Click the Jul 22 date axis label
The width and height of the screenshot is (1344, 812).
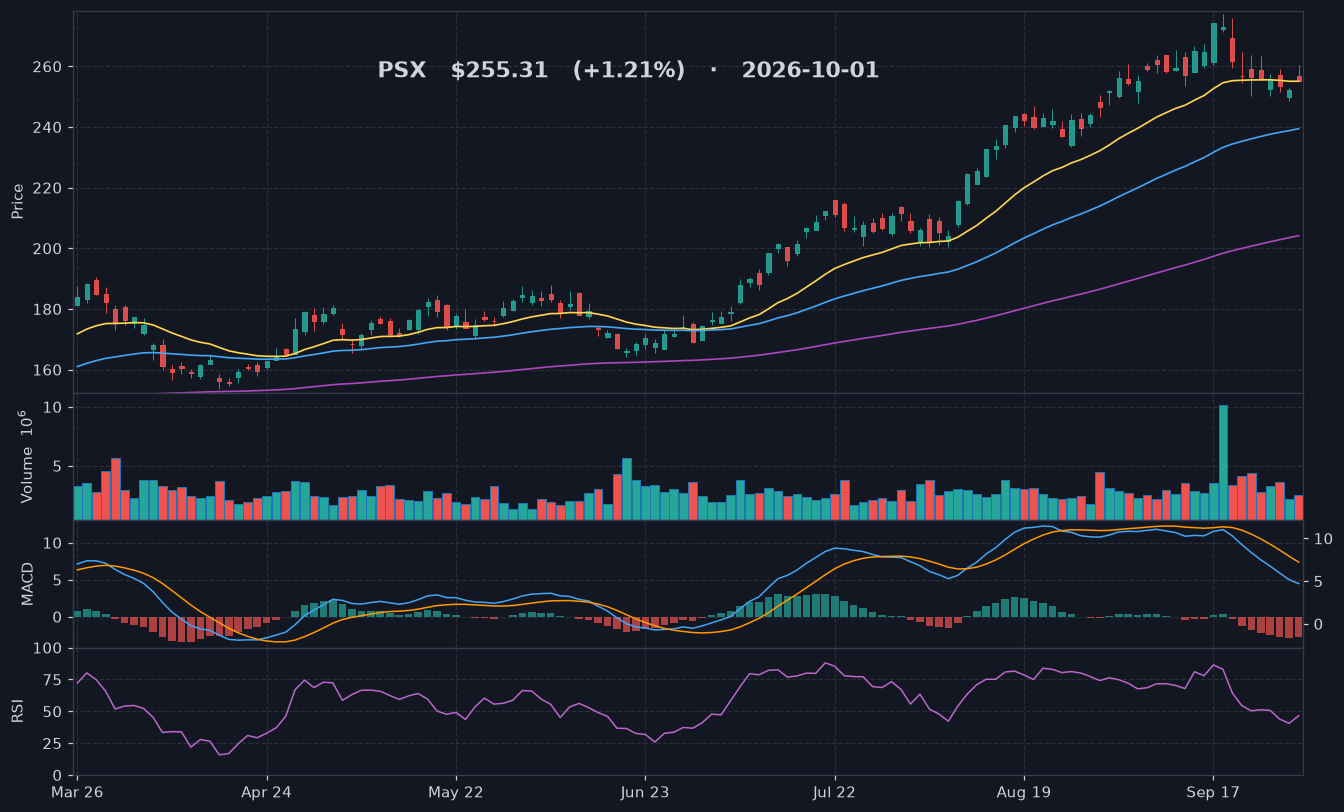834,791
